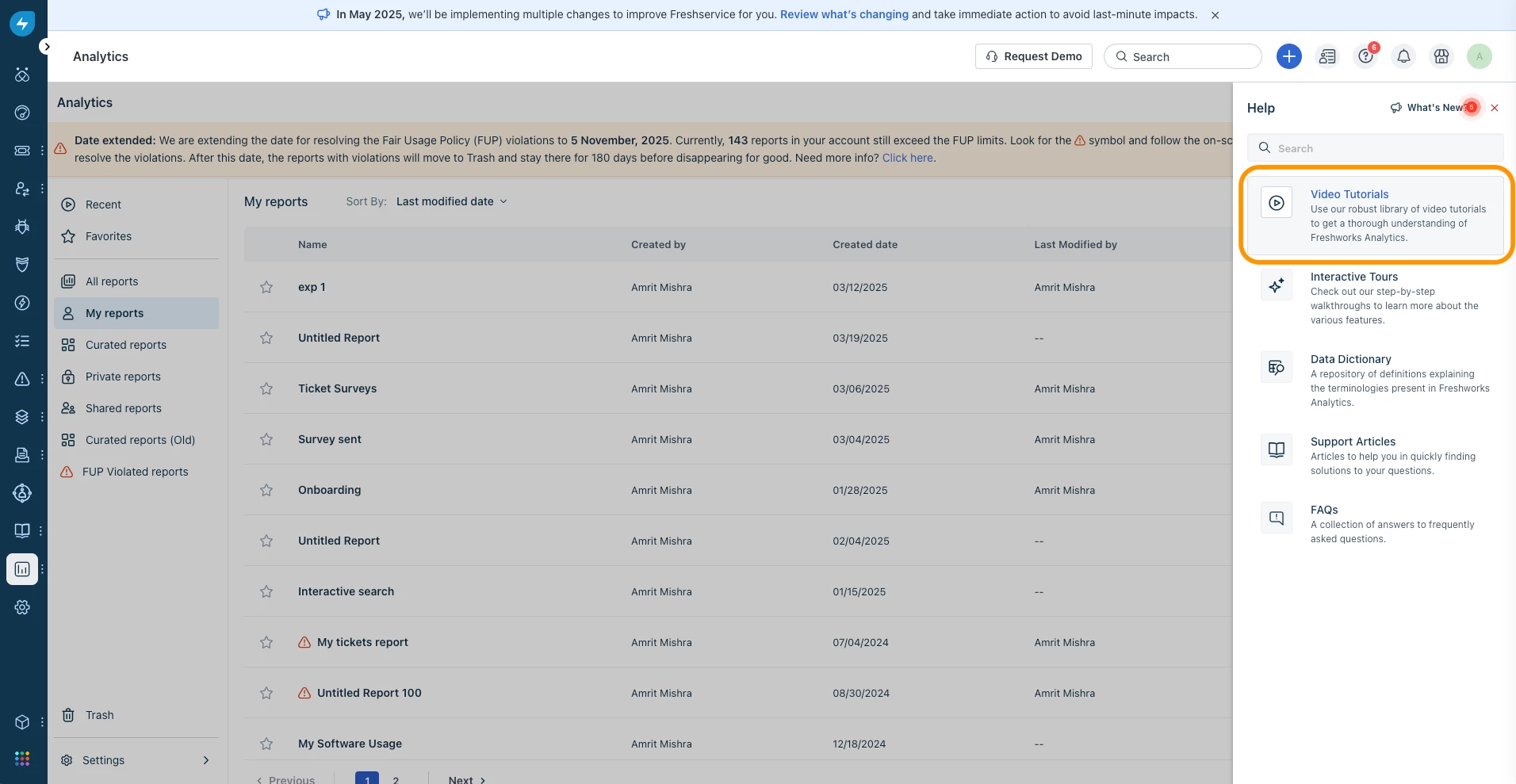The width and height of the screenshot is (1516, 784).
Task: Open FUP Violated reports list
Action: coord(136,472)
